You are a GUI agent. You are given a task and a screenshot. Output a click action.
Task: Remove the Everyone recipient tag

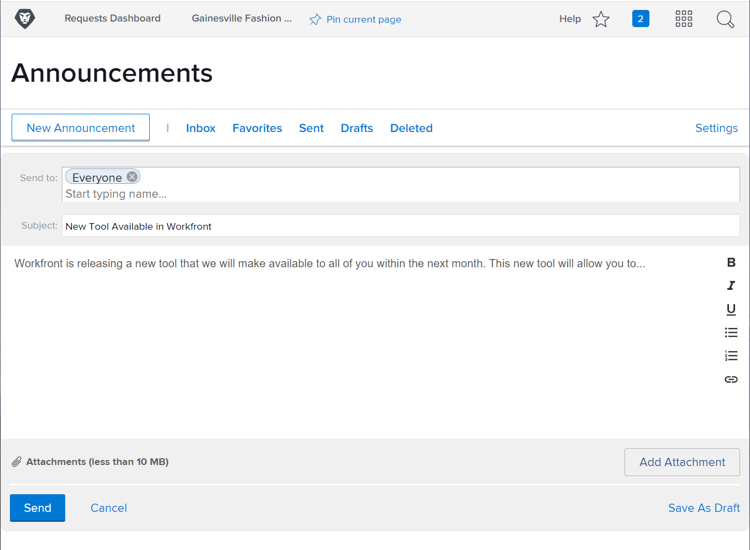(x=132, y=177)
